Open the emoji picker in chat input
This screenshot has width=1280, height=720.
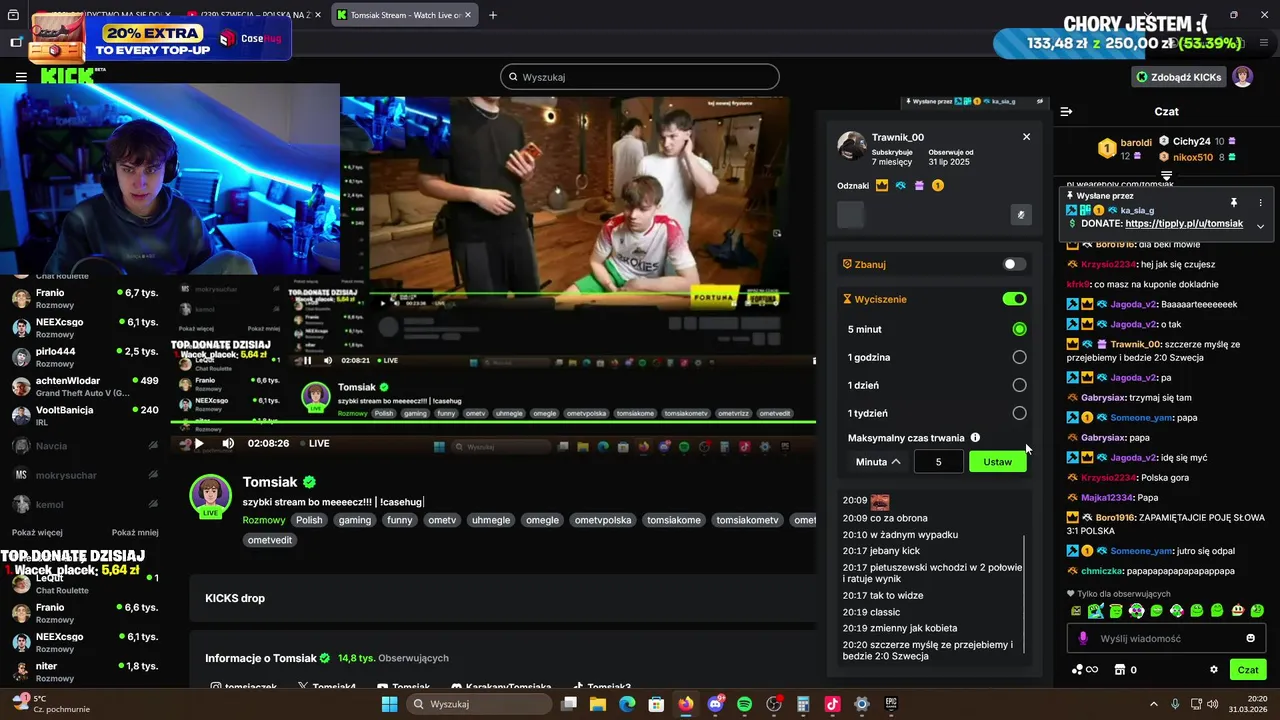1251,638
